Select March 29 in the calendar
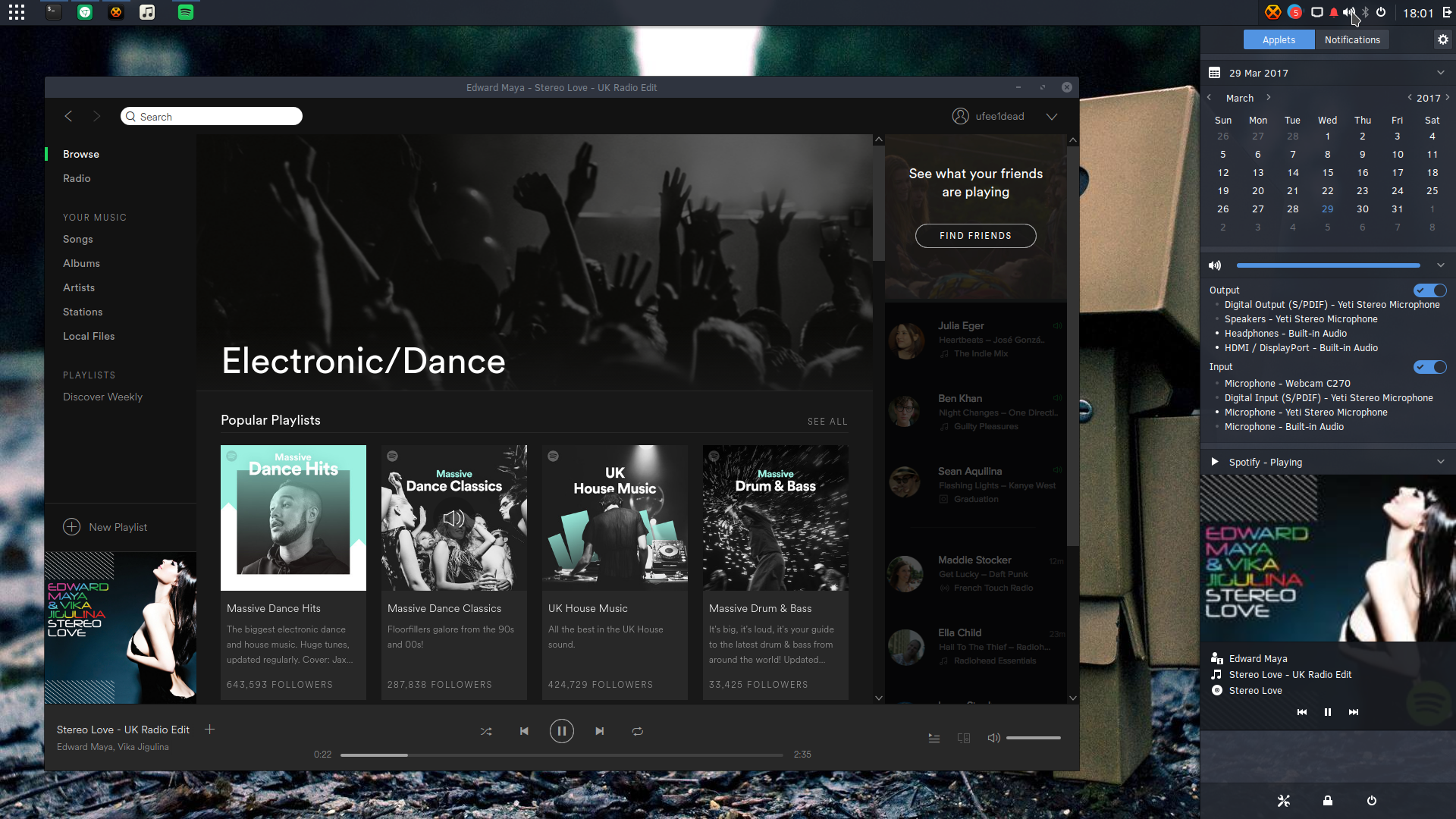1456x819 pixels. tap(1327, 209)
